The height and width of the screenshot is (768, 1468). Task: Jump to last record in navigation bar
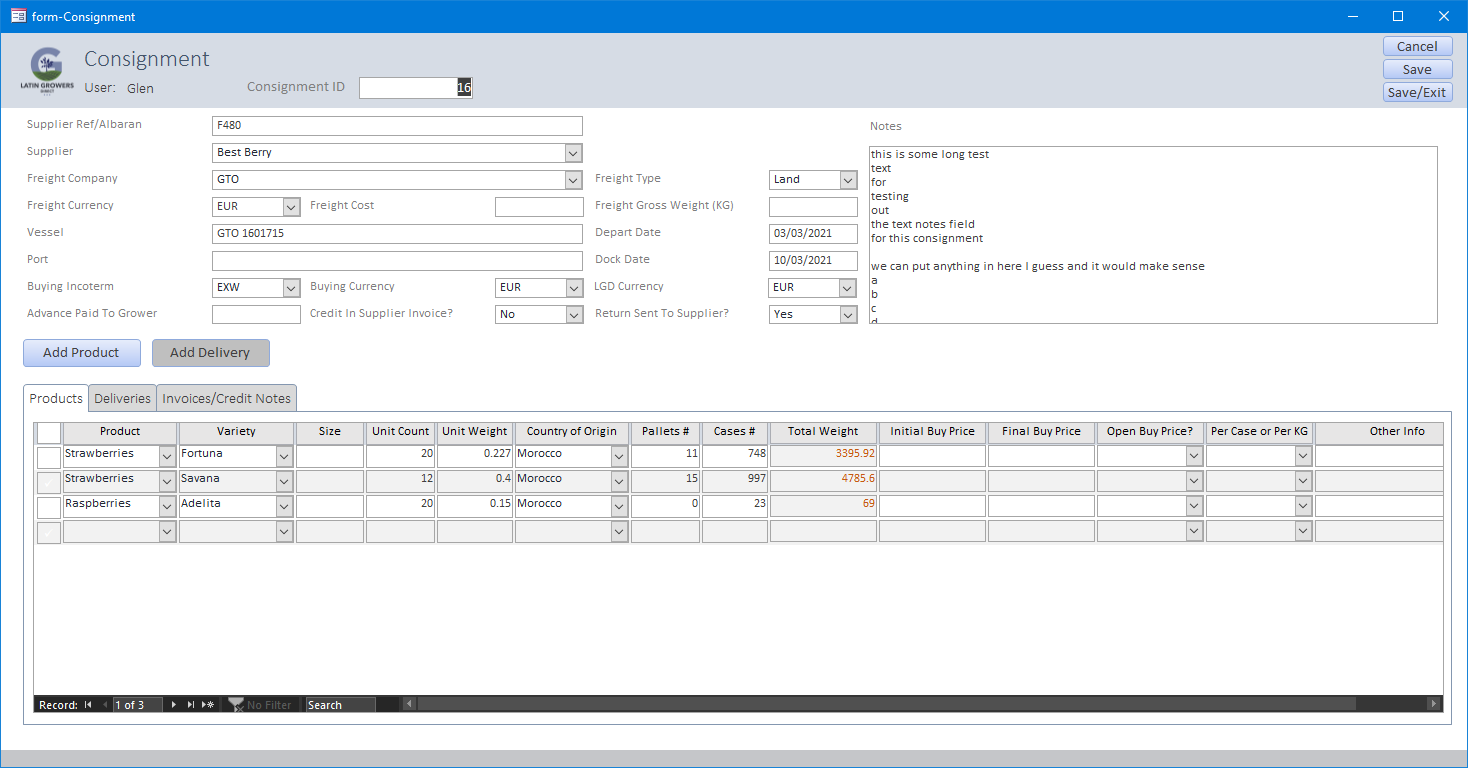tap(190, 705)
